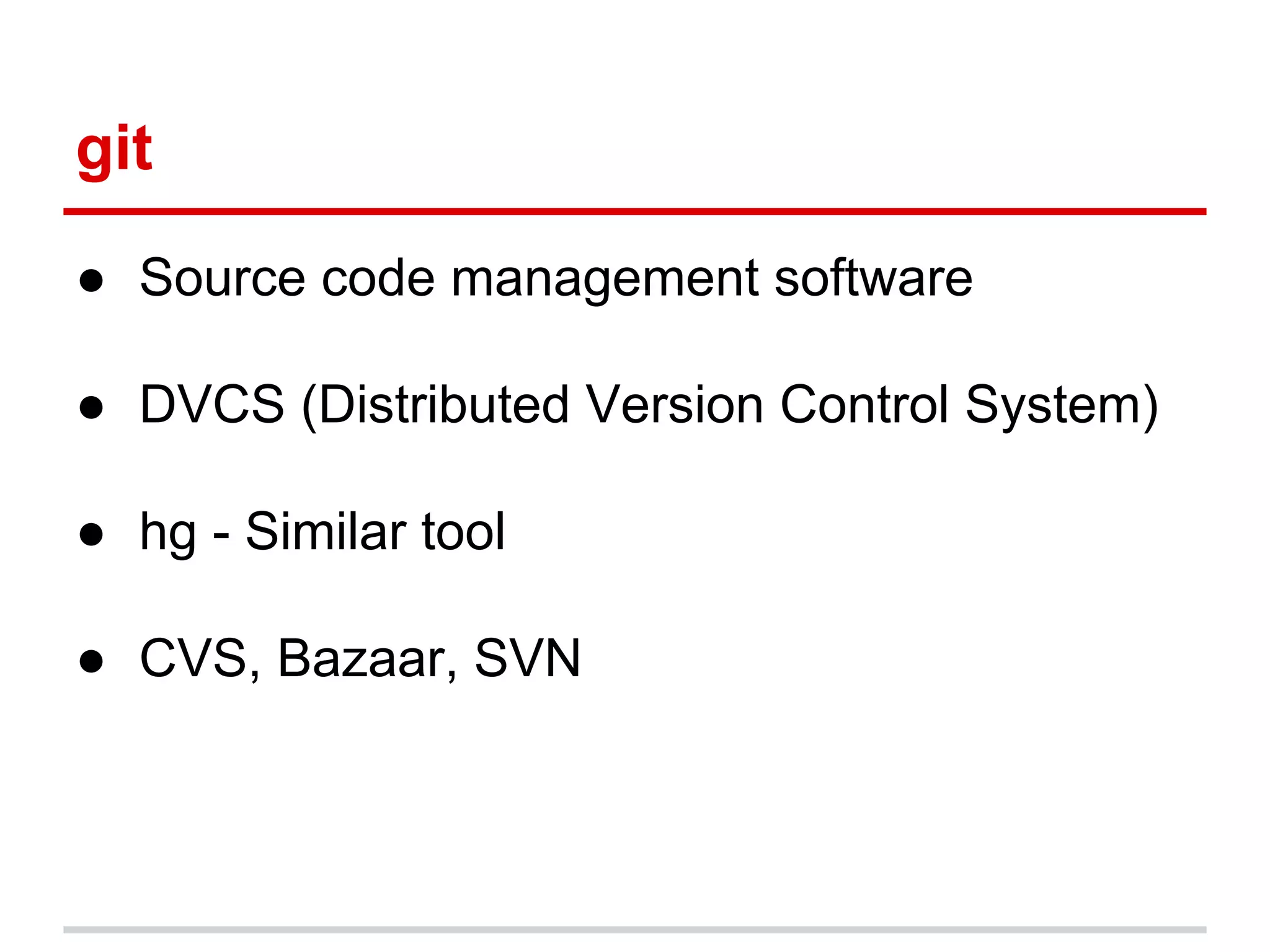This screenshot has width=1270, height=952.
Task: Click the bullet before 'hg - Similar tool'
Action: [x=91, y=534]
